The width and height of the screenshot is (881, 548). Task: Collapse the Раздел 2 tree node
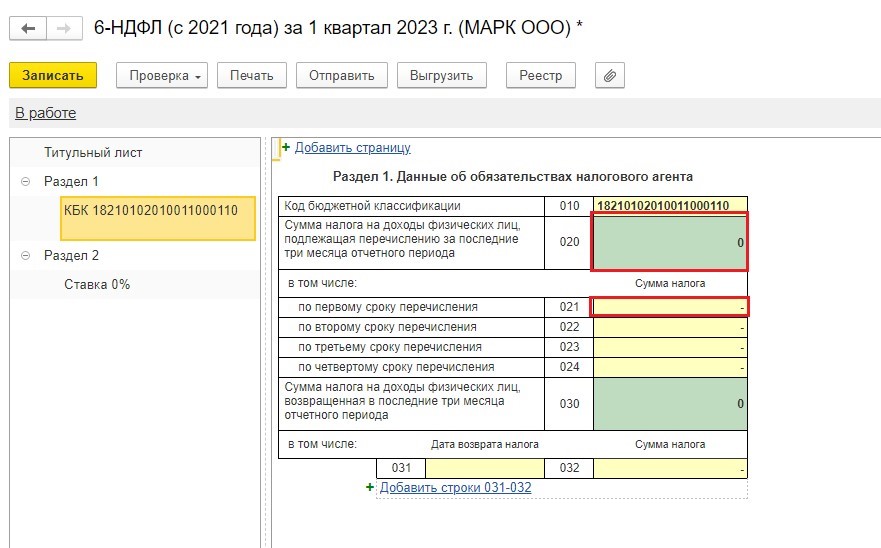[x=25, y=256]
